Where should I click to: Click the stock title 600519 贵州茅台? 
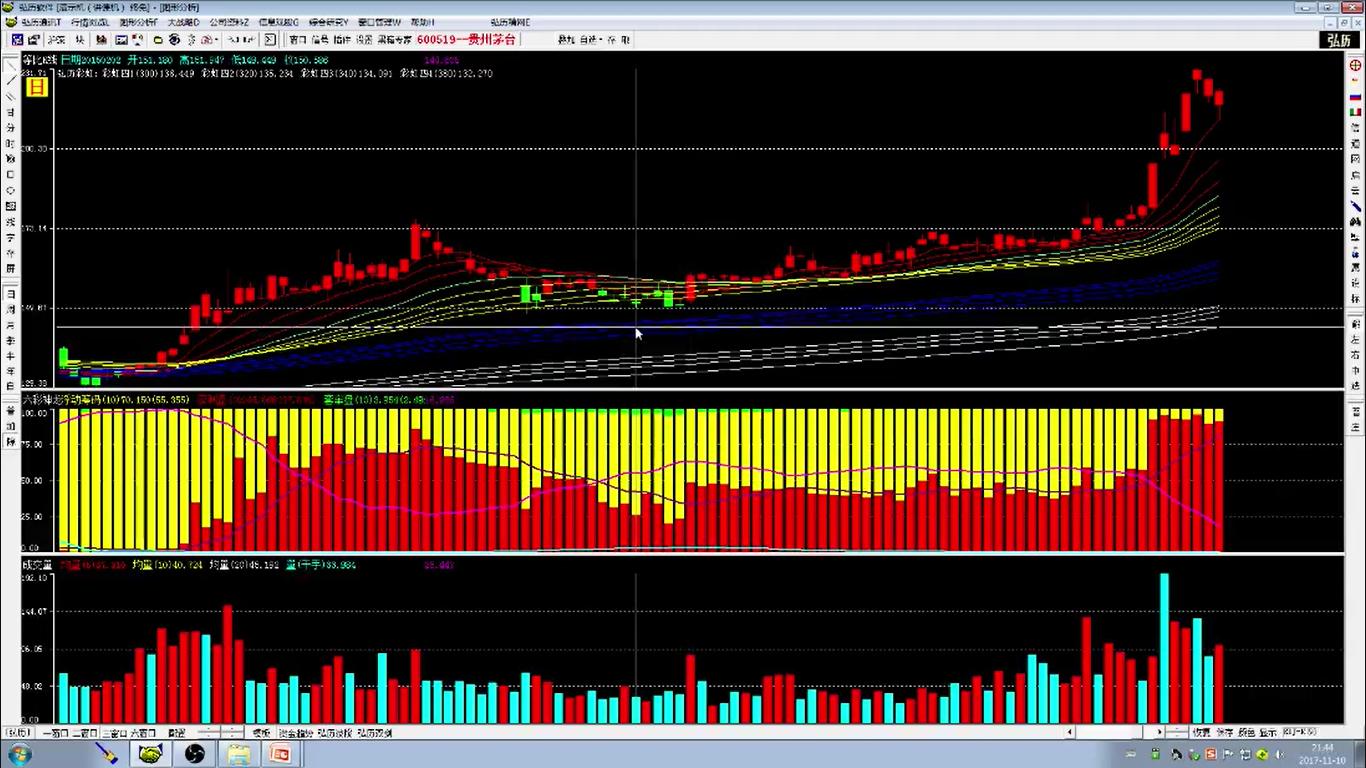[x=466, y=40]
